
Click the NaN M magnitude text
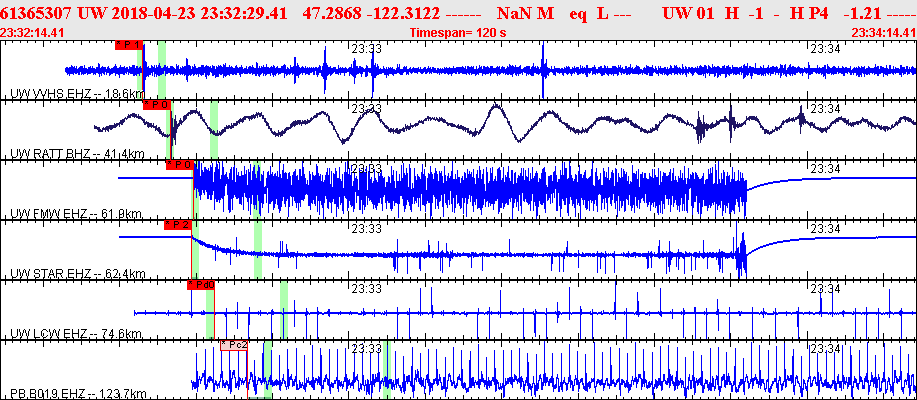pos(525,13)
